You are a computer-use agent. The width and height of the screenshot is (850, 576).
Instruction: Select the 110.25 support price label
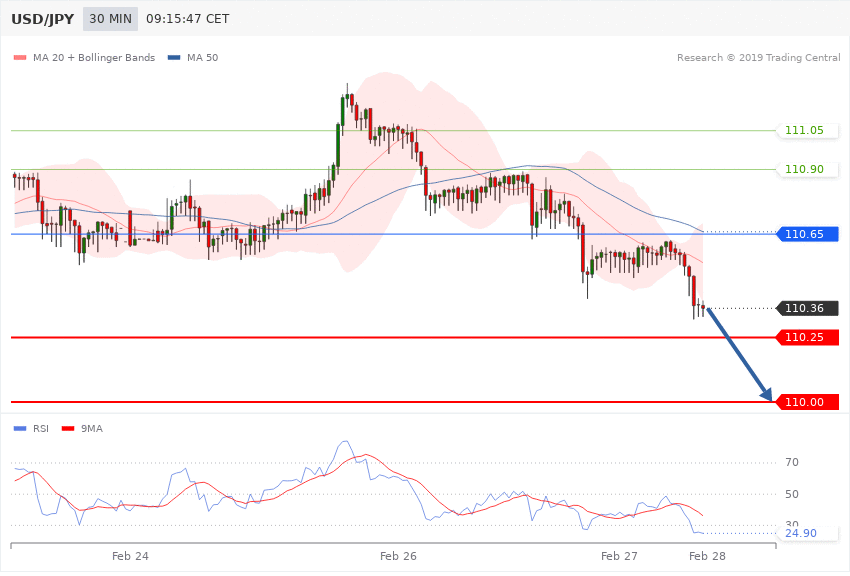[808, 337]
